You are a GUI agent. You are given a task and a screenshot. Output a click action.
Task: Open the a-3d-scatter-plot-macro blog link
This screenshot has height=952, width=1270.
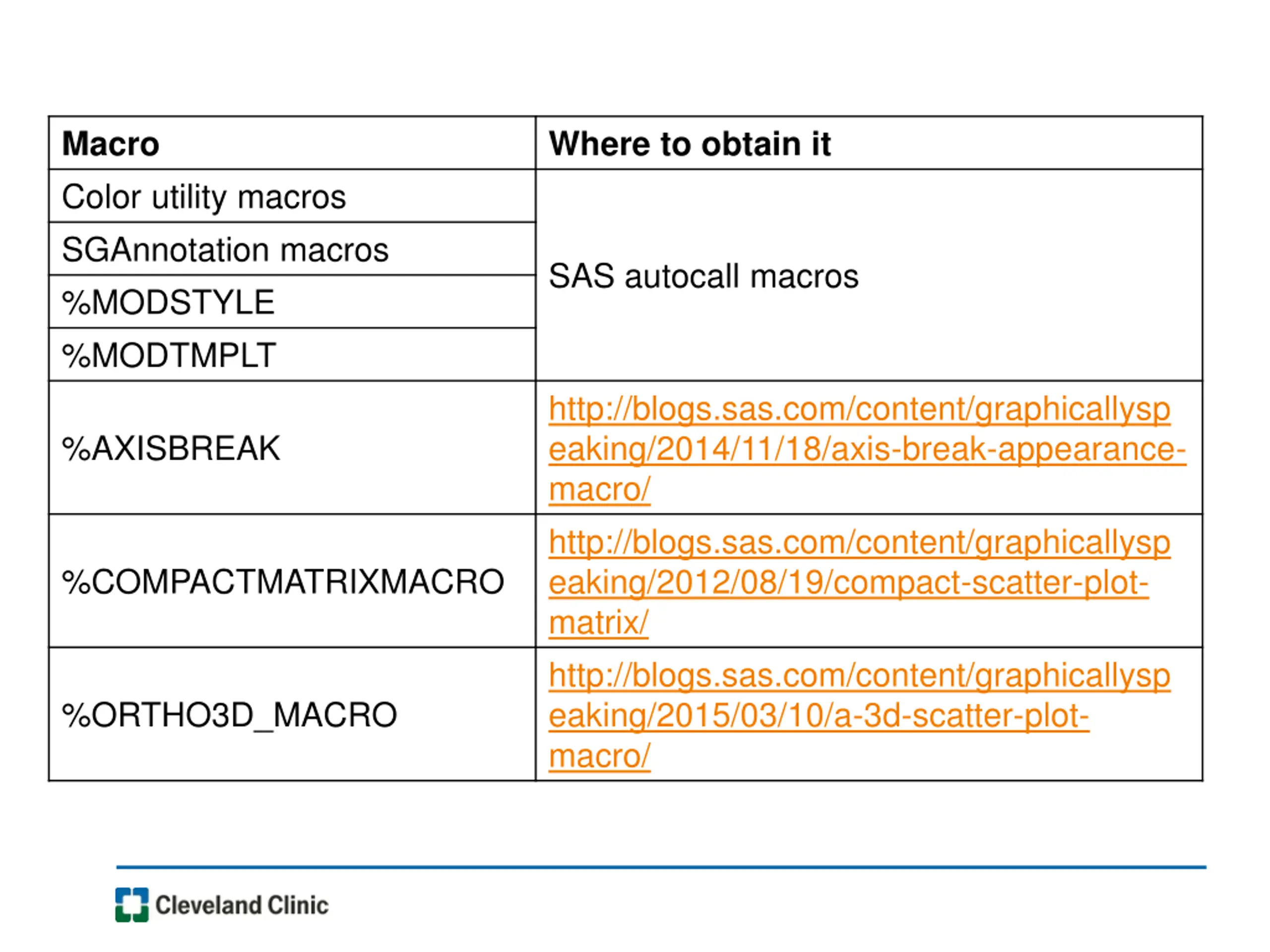point(859,715)
